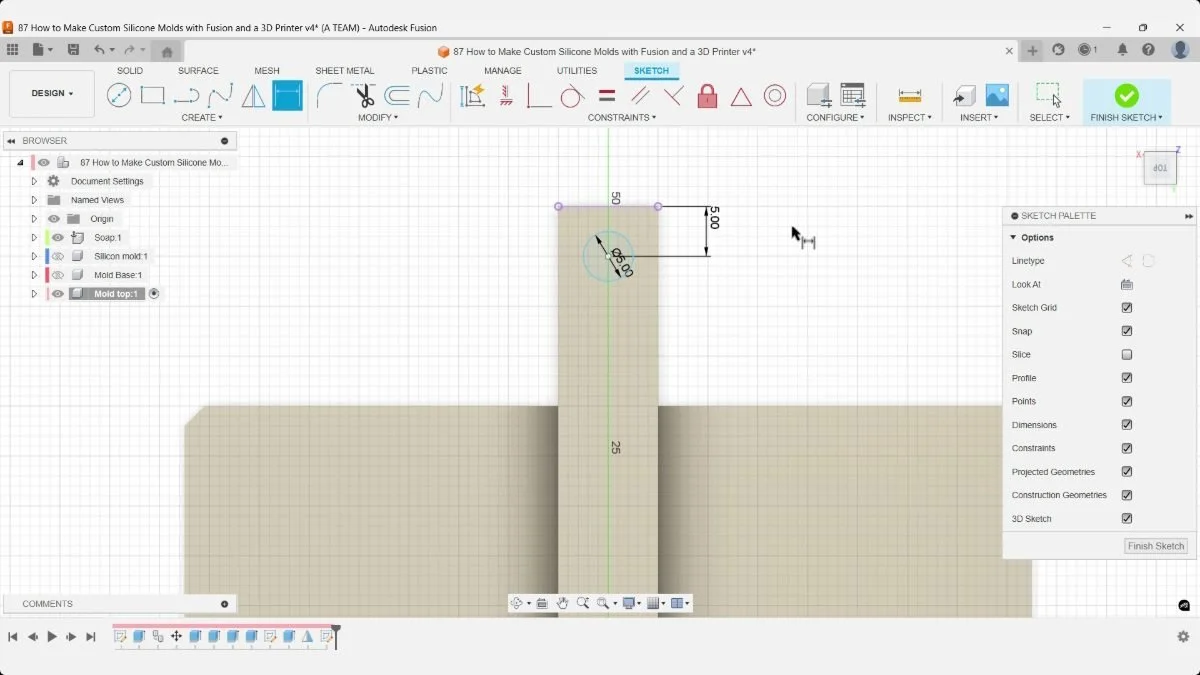The height and width of the screenshot is (675, 1200).
Task: Toggle the Profile checkbox
Action: 1127,378
